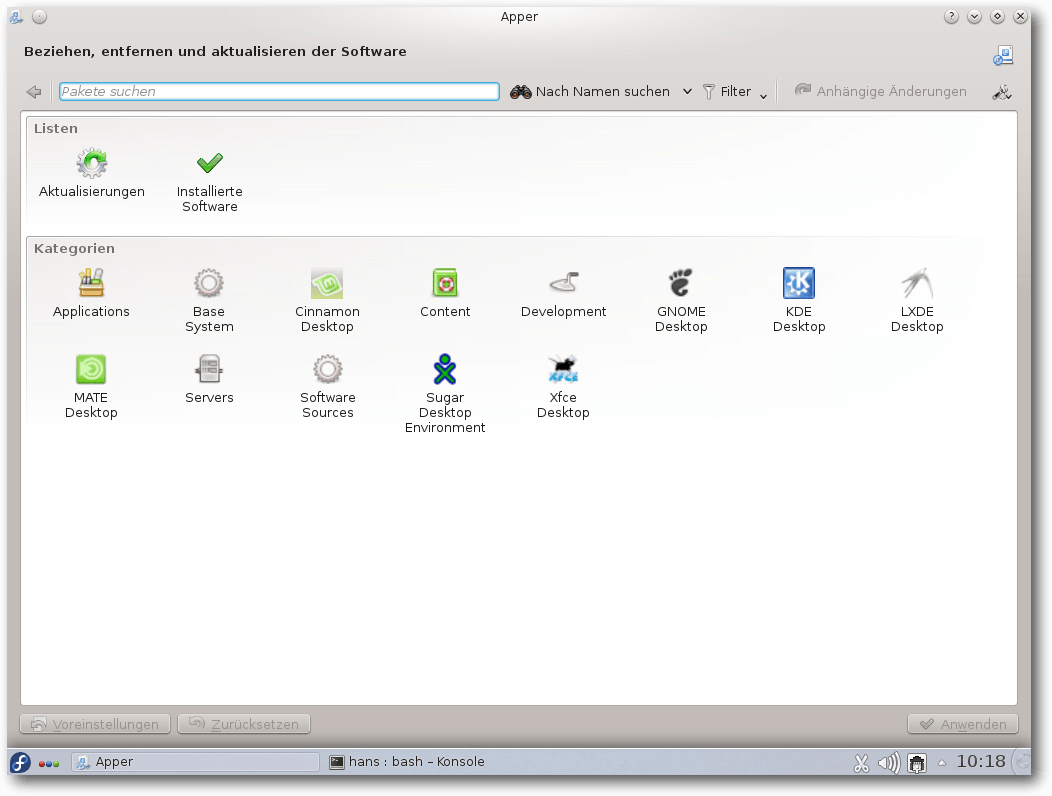Expand hidden system tray icons arrow
Screen dimensions: 1052x796
(941, 763)
